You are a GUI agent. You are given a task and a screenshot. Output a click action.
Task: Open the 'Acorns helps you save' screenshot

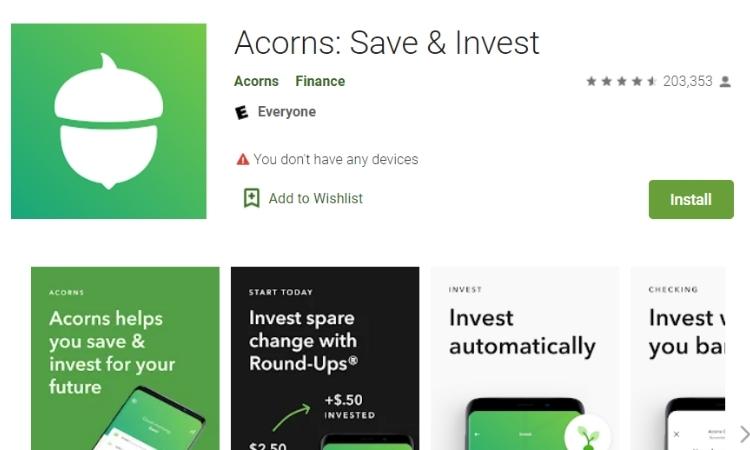(x=125, y=358)
